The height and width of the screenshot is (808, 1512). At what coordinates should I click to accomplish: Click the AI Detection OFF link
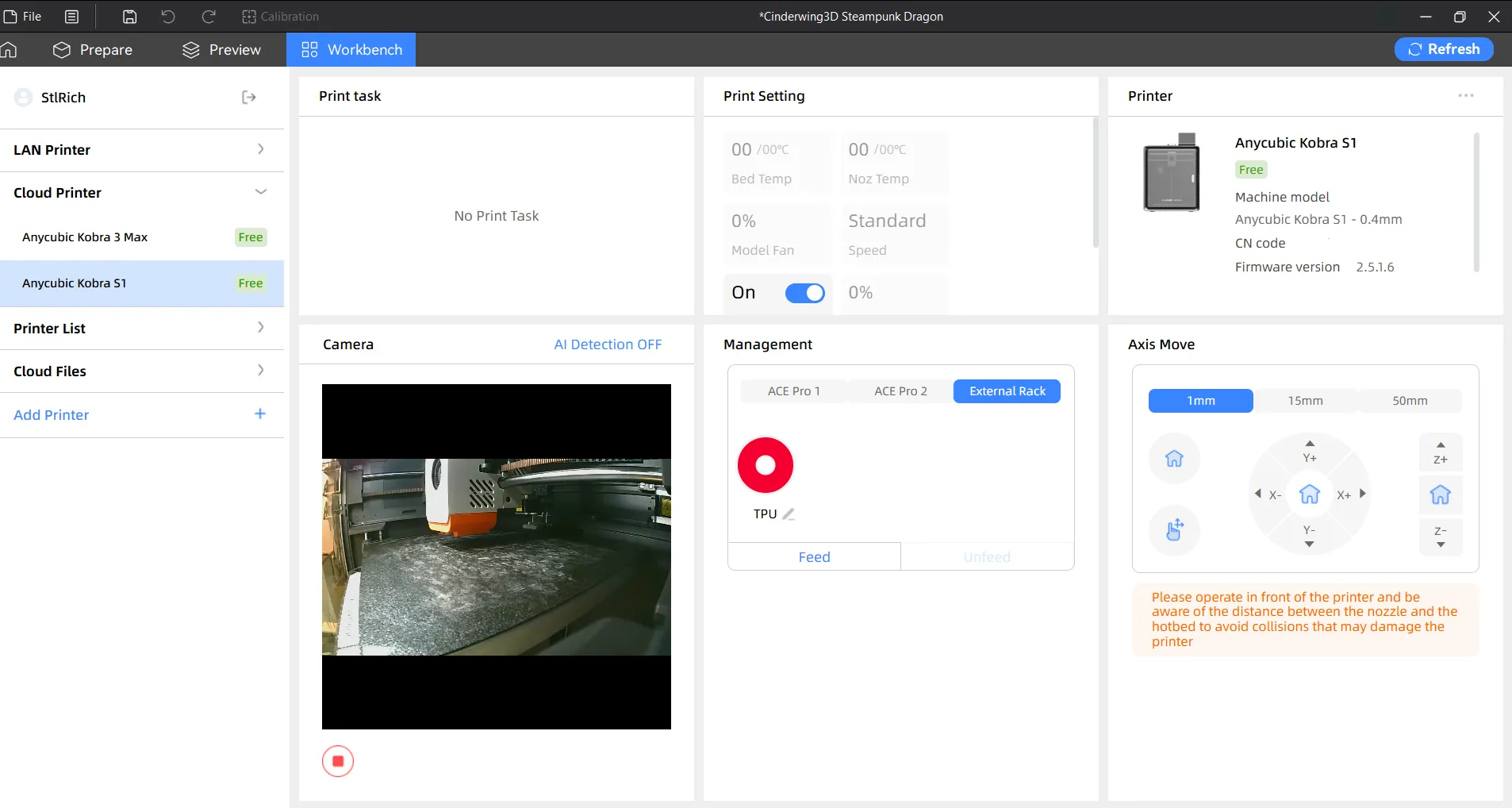click(x=608, y=344)
